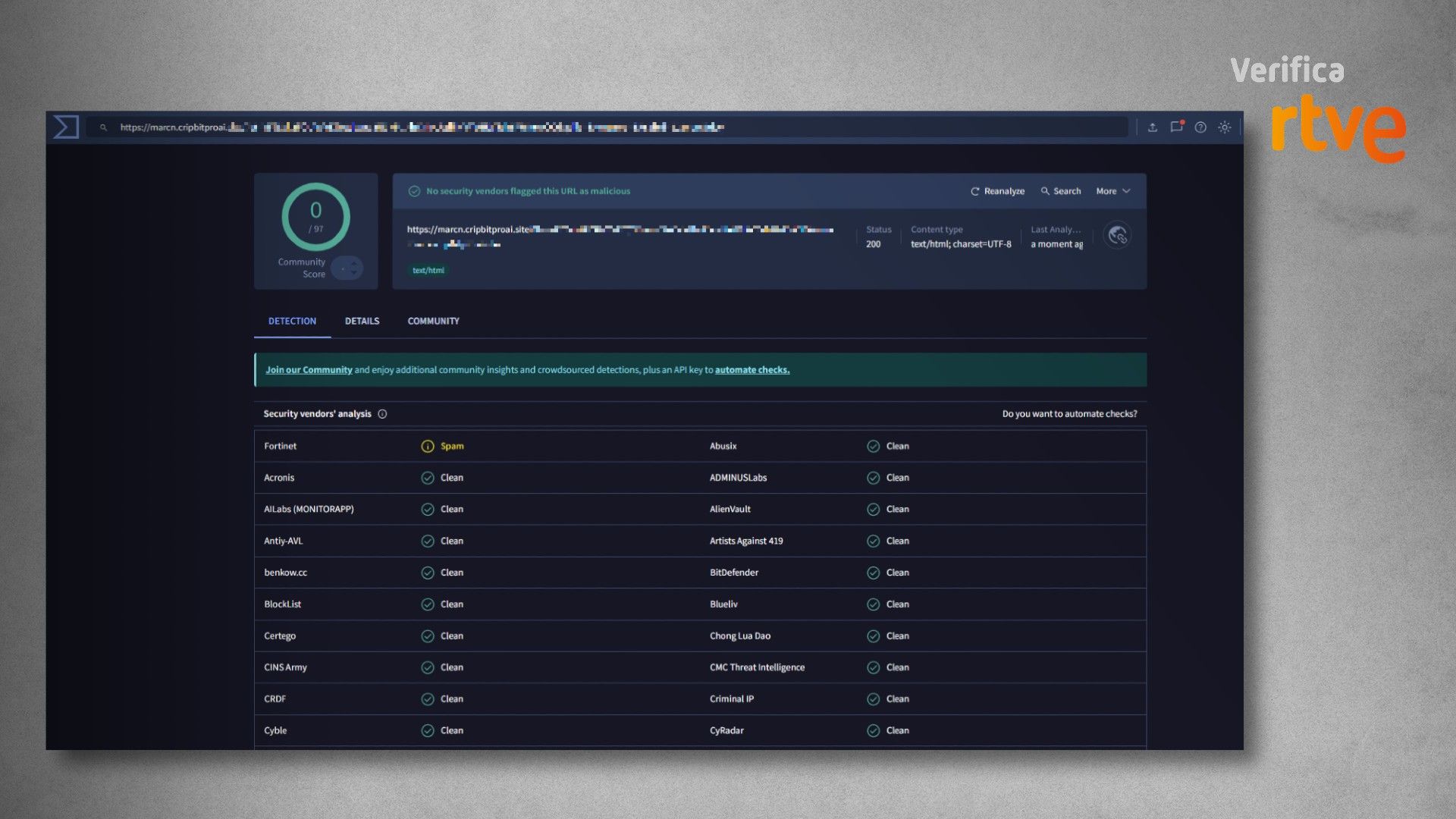This screenshot has height=819, width=1456.
Task: Click the Reanalyze button
Action: [997, 191]
